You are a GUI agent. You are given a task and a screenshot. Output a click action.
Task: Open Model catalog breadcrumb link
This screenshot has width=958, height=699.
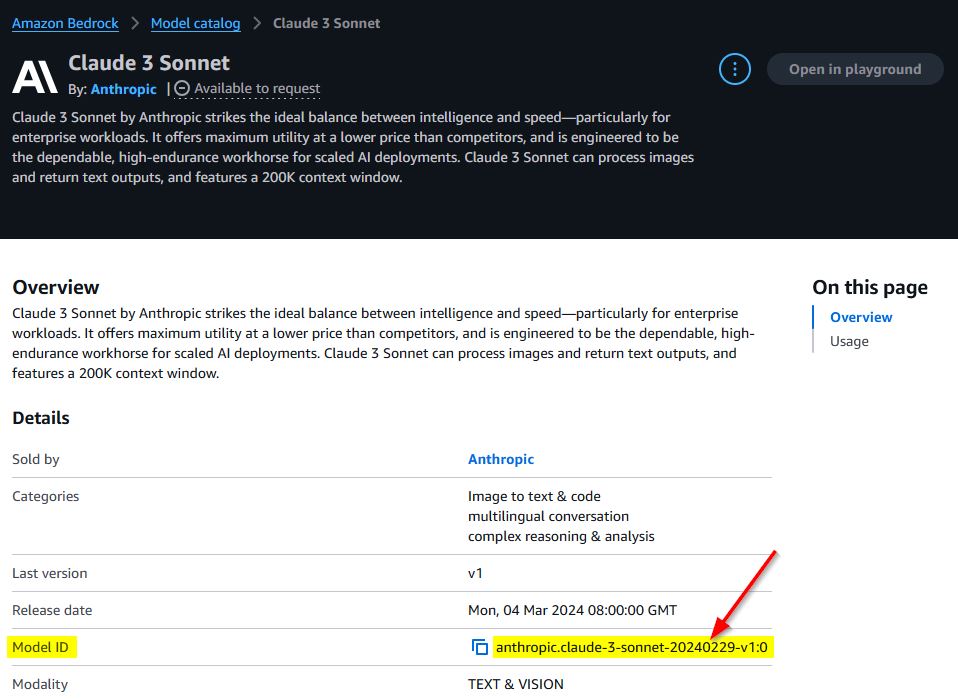pos(195,23)
